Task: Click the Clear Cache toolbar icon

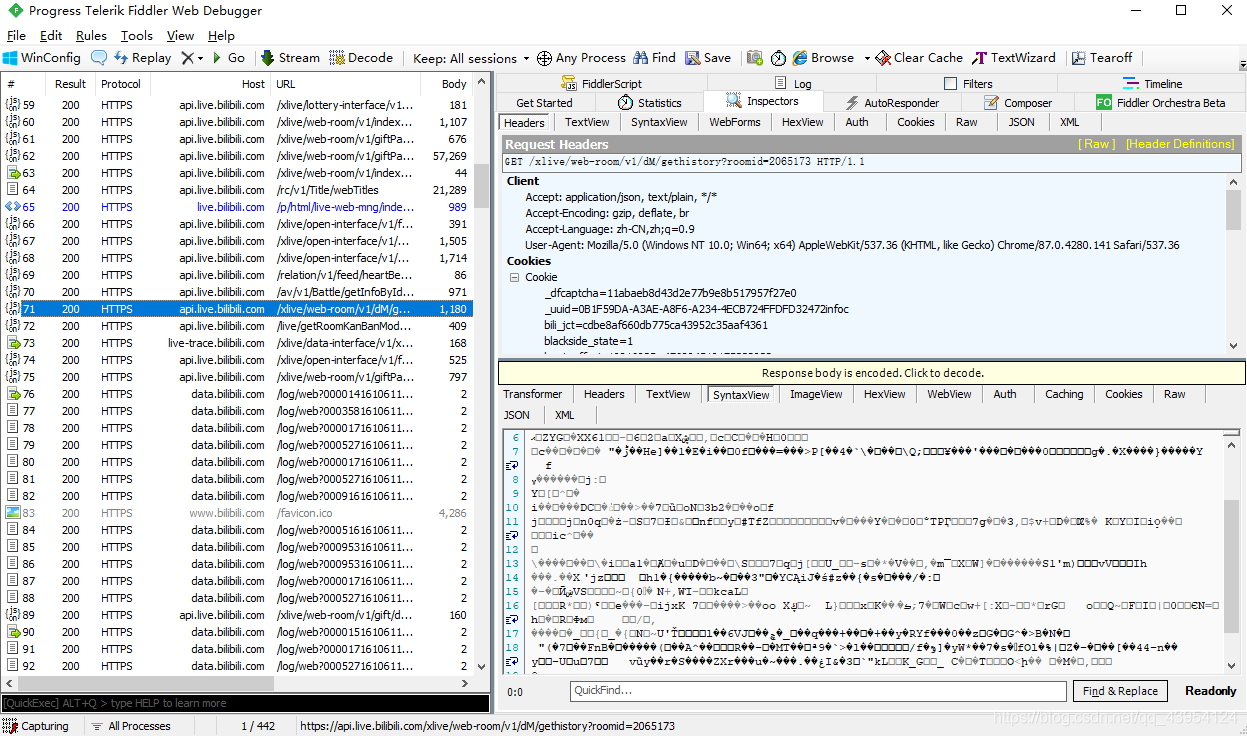Action: pyautogui.click(x=883, y=58)
